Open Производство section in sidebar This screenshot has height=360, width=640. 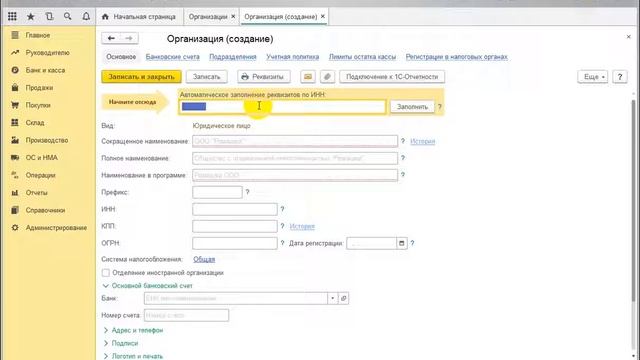(x=47, y=140)
